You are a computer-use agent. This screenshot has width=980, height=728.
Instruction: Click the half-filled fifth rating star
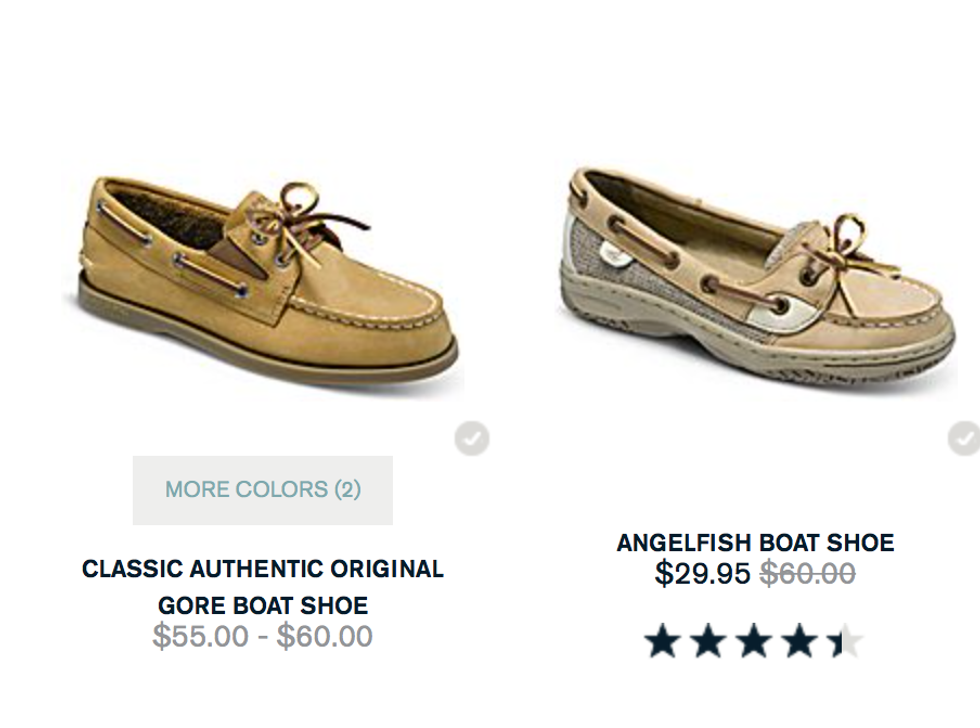click(845, 642)
